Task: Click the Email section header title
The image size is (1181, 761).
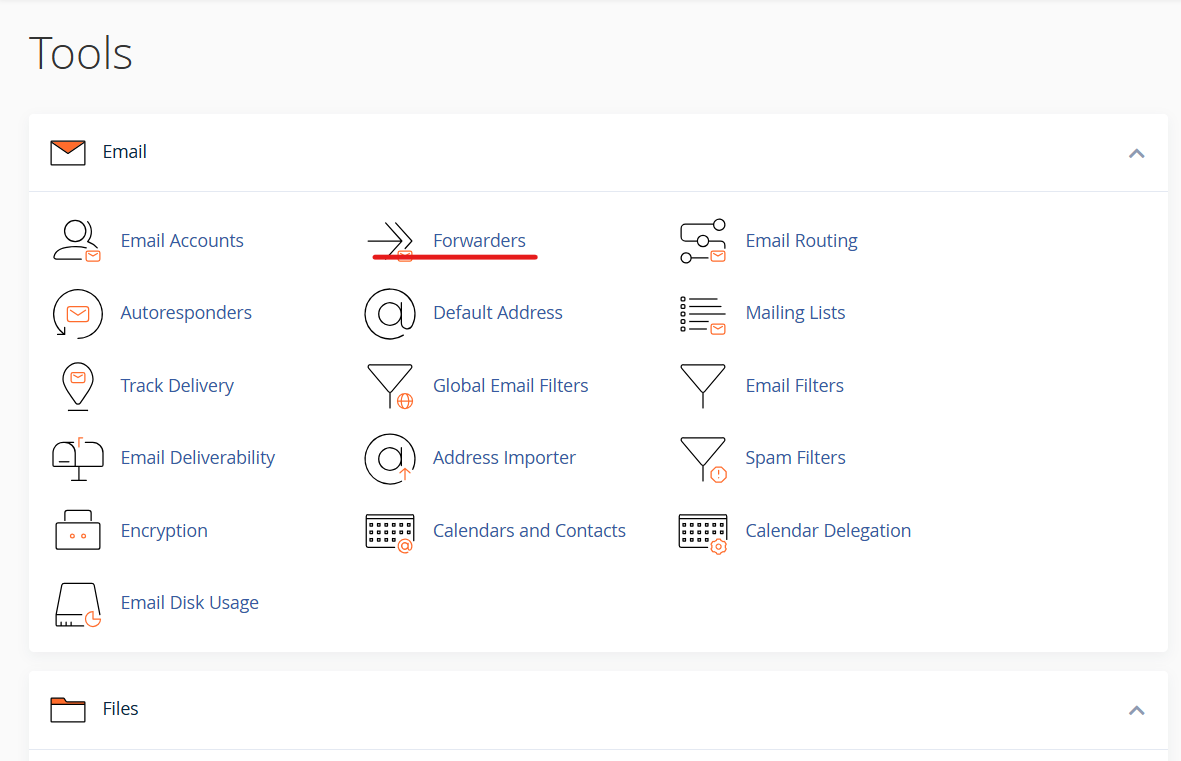Action: coord(125,152)
